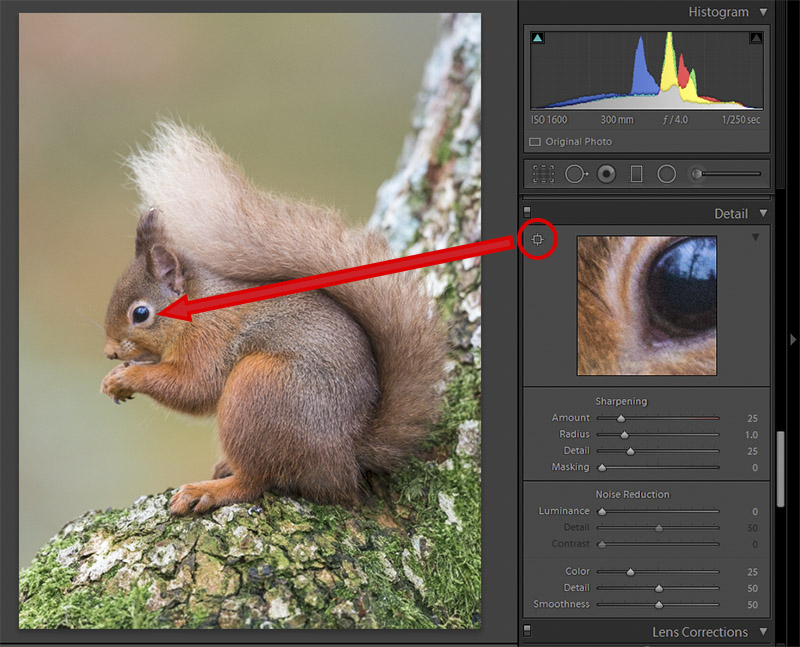
Task: Toggle the highlight clipping indicator on the histogram
Action: (x=755, y=36)
